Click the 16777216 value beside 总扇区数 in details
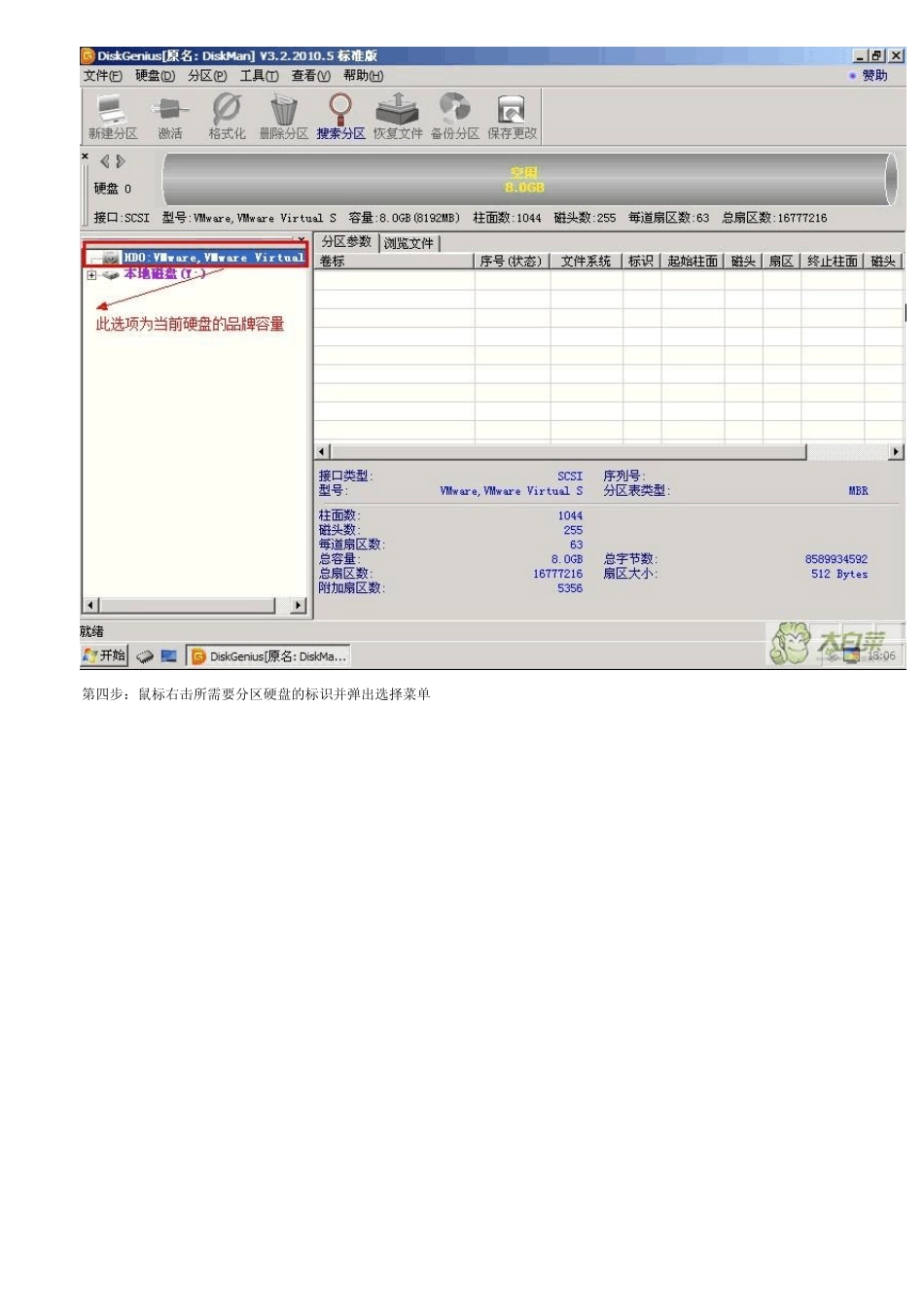Viewport: 924px width, 1307px height. [x=557, y=574]
